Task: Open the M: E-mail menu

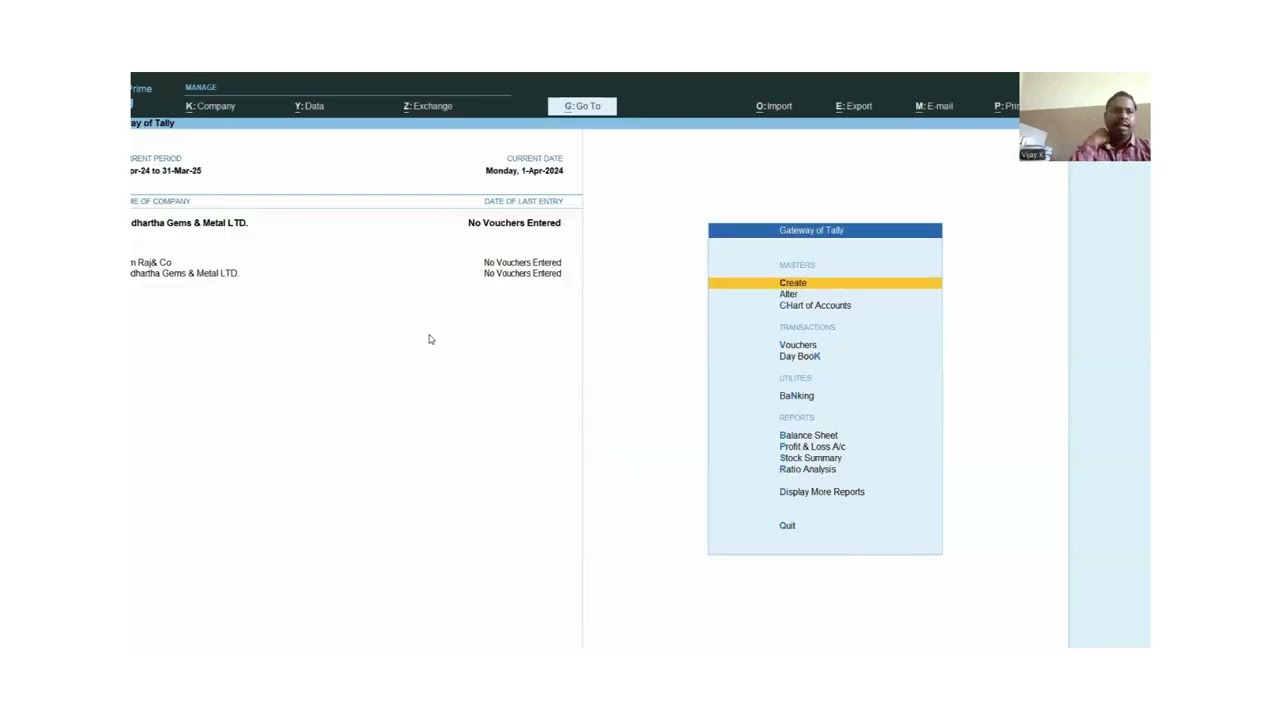Action: (x=934, y=106)
